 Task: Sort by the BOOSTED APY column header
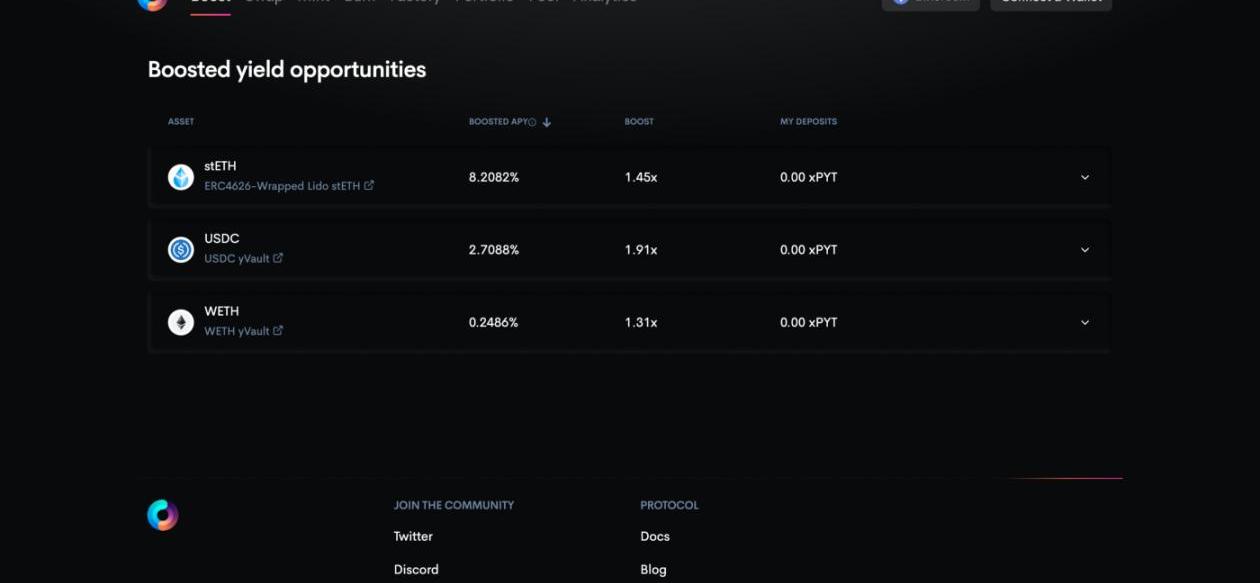(x=497, y=122)
